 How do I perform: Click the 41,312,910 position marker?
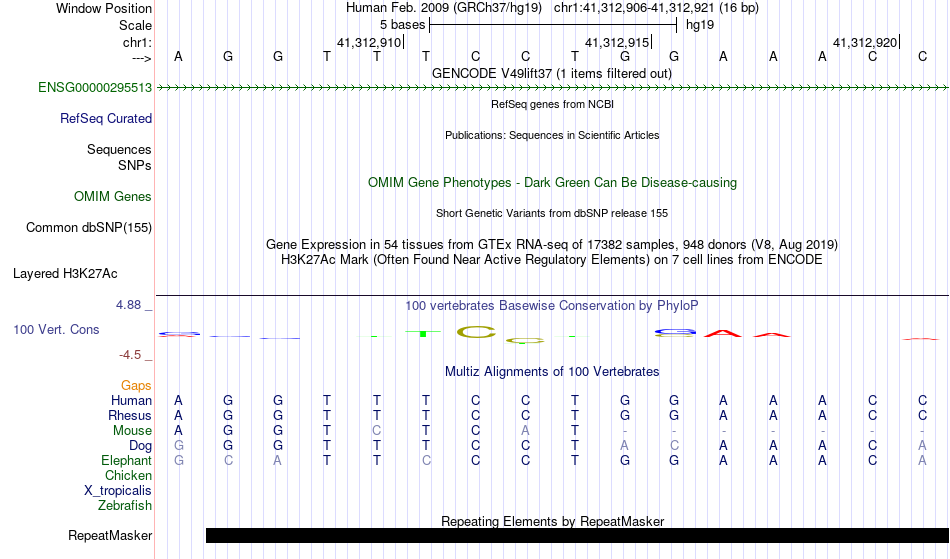(x=369, y=43)
